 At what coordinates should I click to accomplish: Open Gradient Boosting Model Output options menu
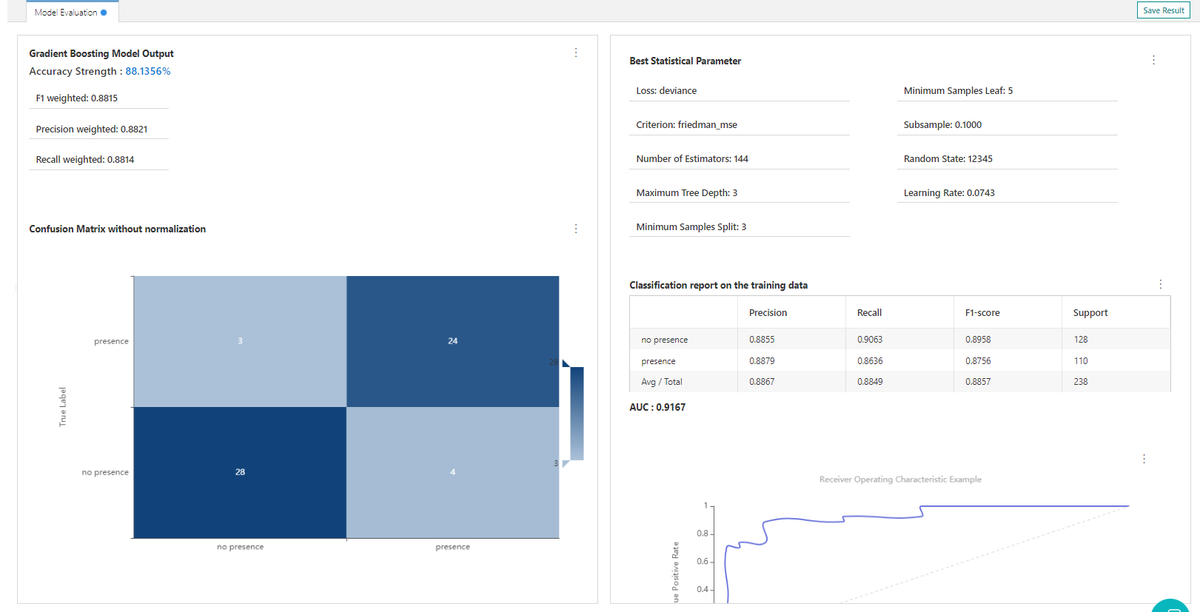(575, 52)
